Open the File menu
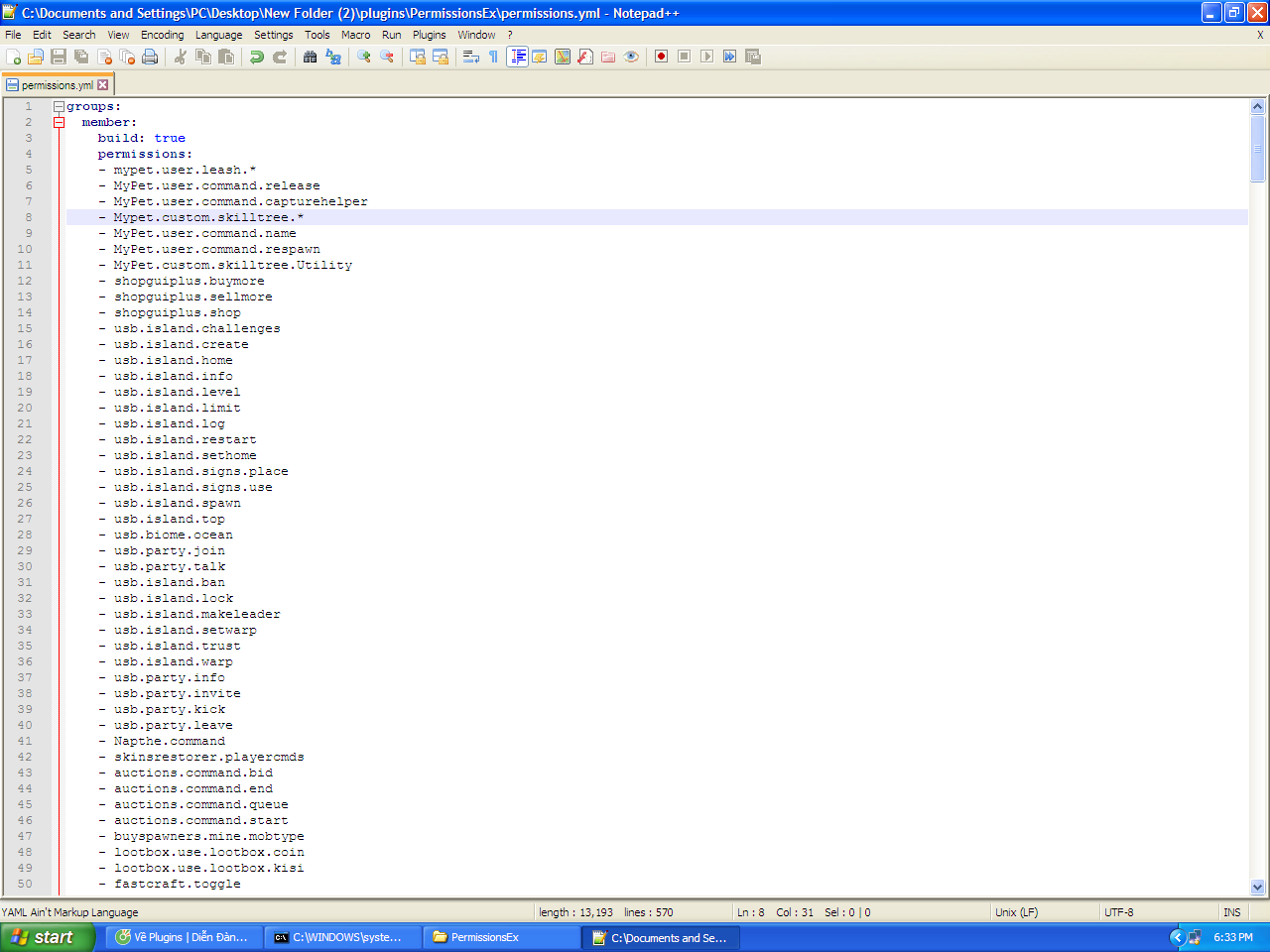The width and height of the screenshot is (1270, 952). point(13,35)
